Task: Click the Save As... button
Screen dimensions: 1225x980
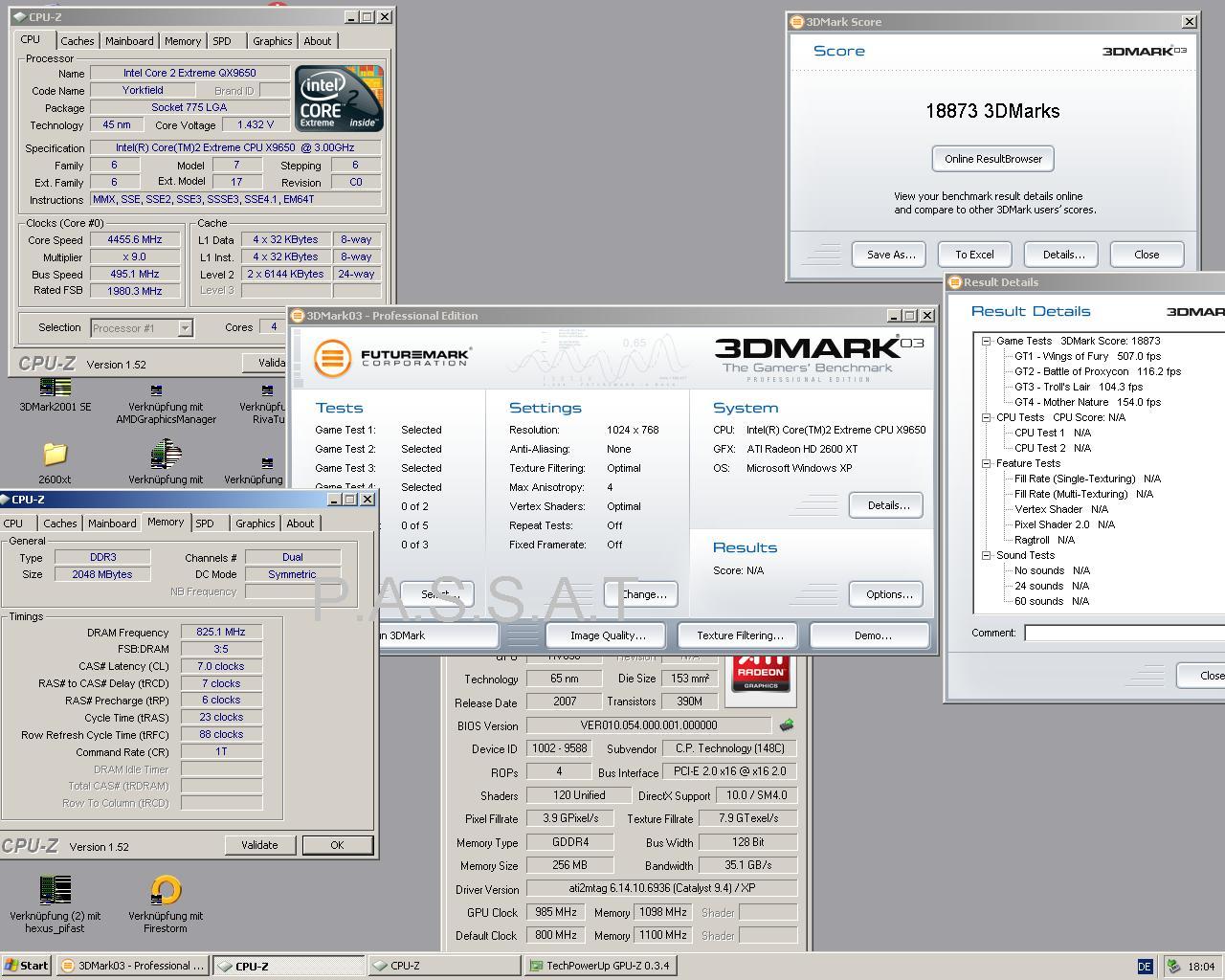Action: point(891,255)
